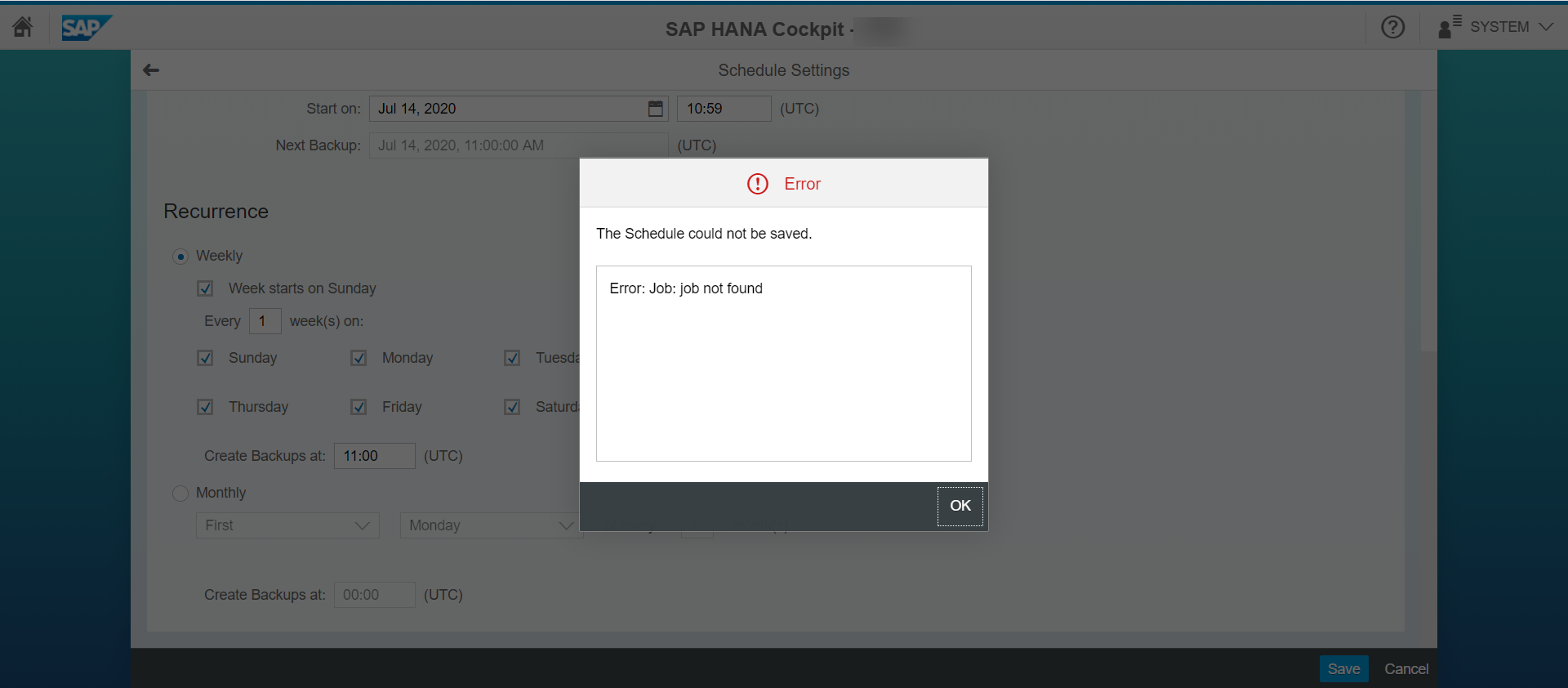Click 'The Schedule could not be saved.' message
The image size is (1568, 688).
pyautogui.click(x=704, y=234)
